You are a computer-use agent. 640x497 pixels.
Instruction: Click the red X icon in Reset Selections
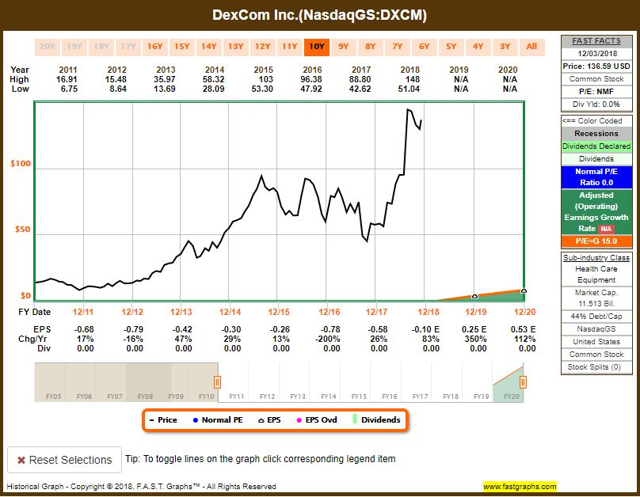pyautogui.click(x=21, y=460)
